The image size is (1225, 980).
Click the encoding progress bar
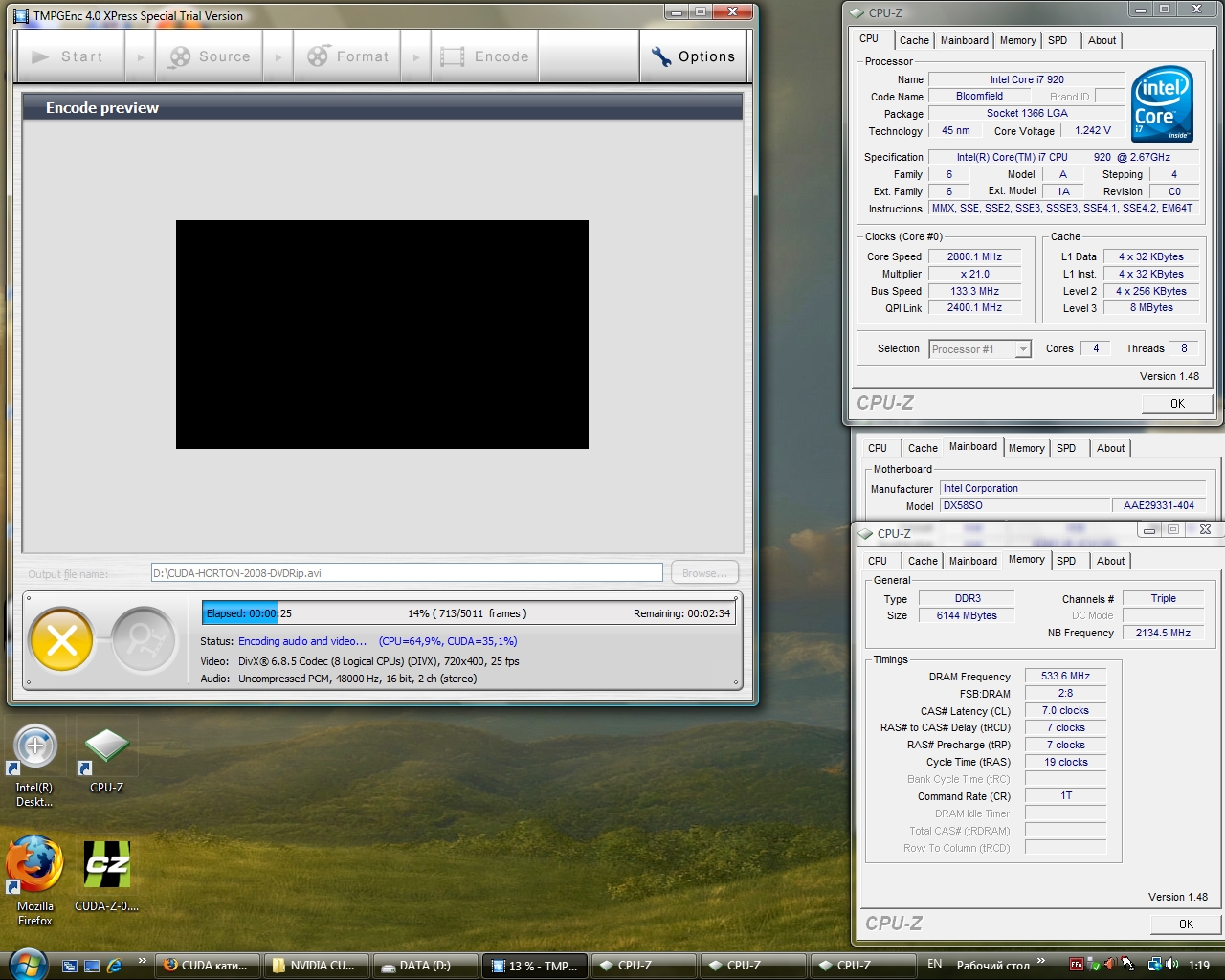468,613
